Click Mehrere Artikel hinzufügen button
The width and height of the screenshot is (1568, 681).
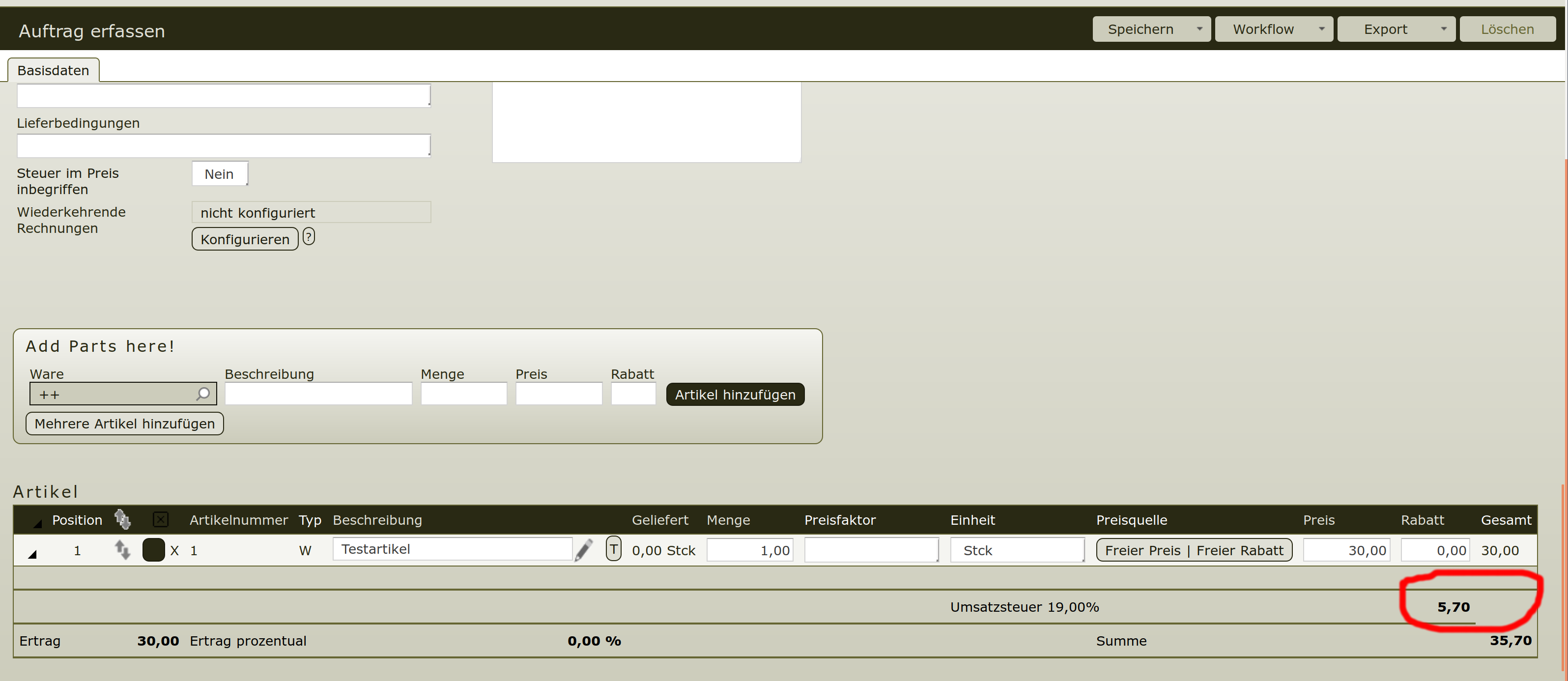(125, 424)
